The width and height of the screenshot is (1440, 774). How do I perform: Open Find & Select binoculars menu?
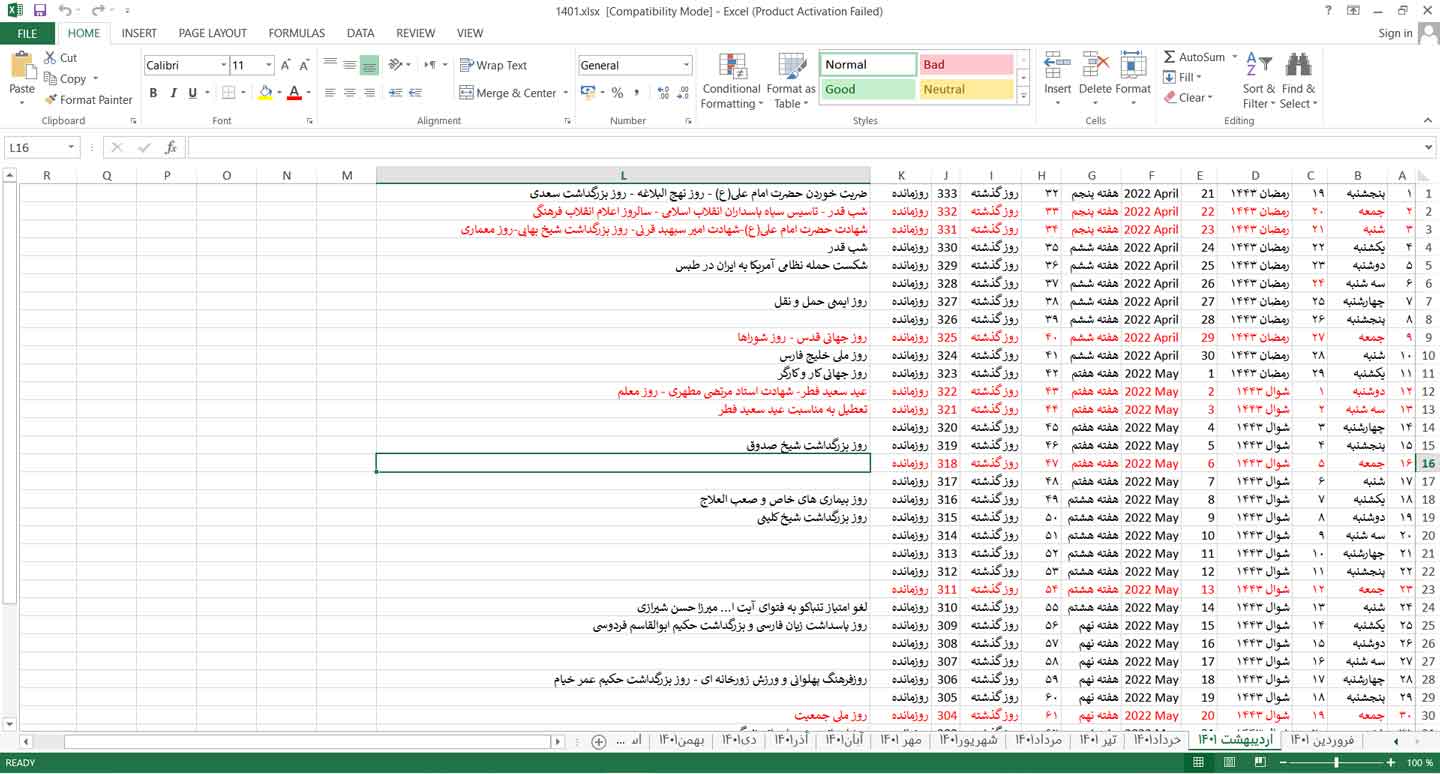click(1298, 81)
